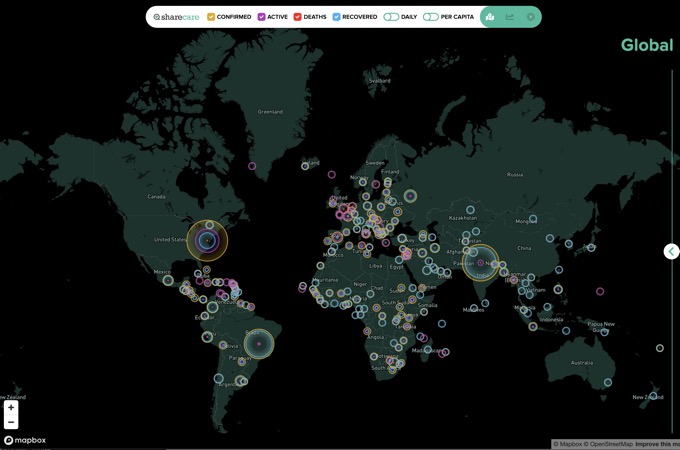The image size is (680, 450).
Task: Click the Svalbard map label
Action: coord(379,81)
